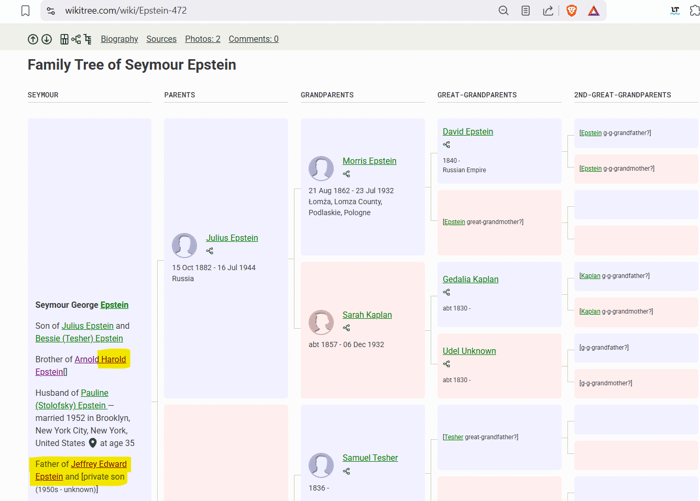This screenshot has width=700, height=501.
Task: Click the down arrow navigation icon
Action: [x=46, y=40]
